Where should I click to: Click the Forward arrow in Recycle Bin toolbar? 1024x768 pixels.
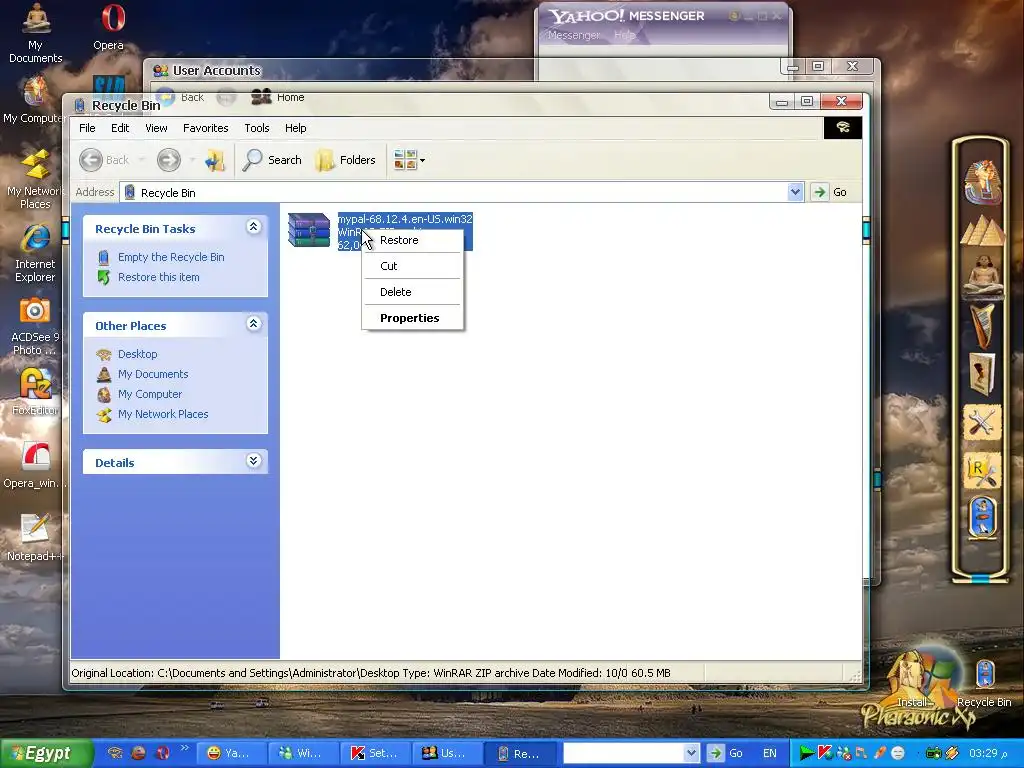pos(168,160)
